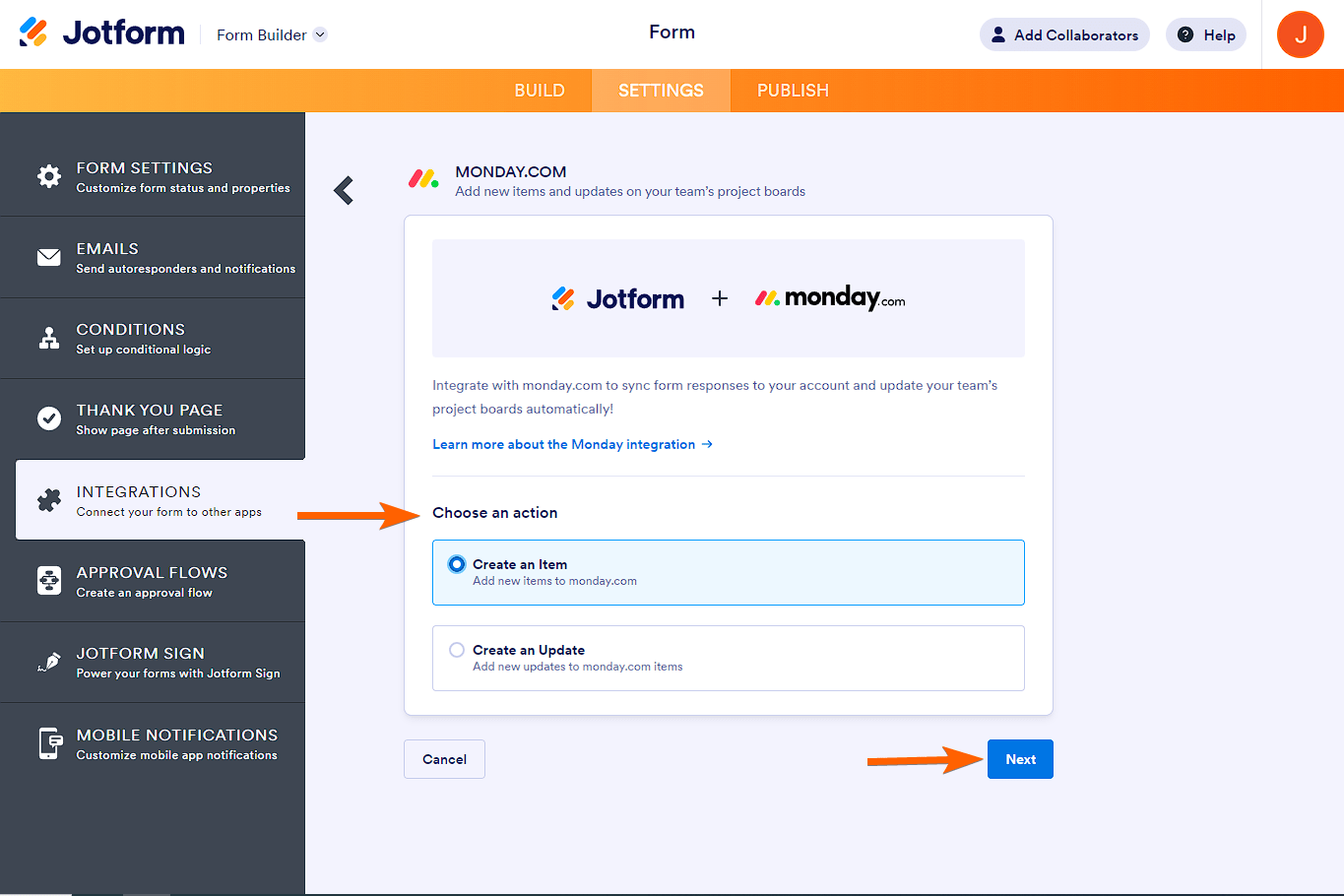Go back using the left arrow chevron

343,189
